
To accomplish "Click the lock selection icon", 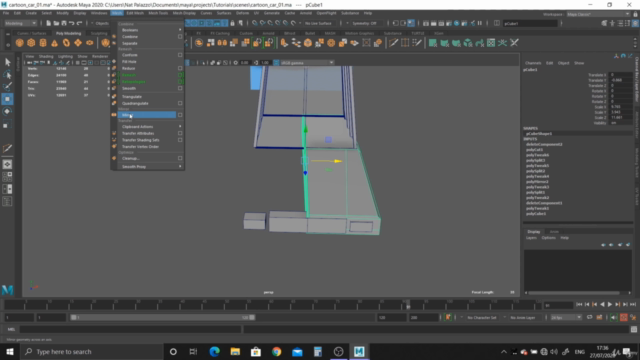I will pos(232,23).
